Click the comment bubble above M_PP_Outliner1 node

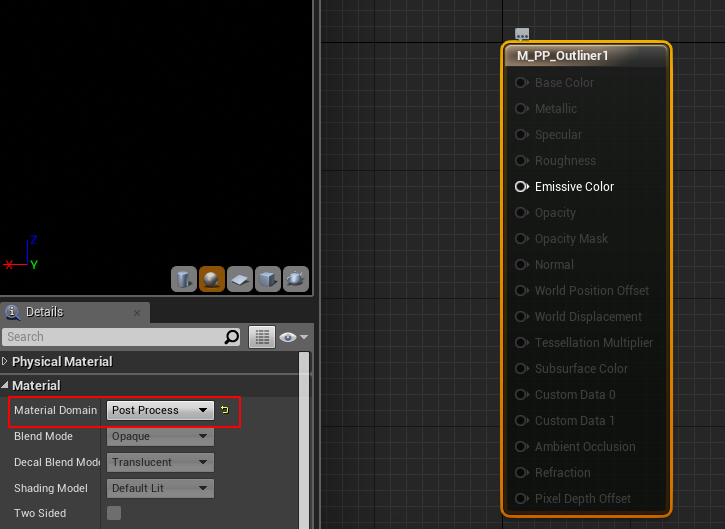[522, 34]
